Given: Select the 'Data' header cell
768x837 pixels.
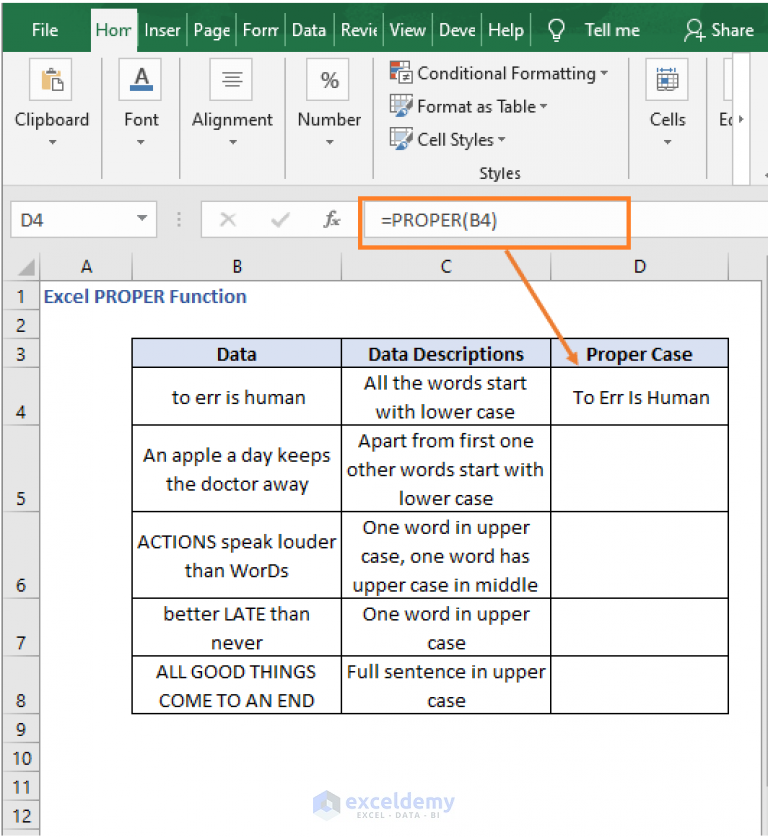Looking at the screenshot, I should (236, 353).
